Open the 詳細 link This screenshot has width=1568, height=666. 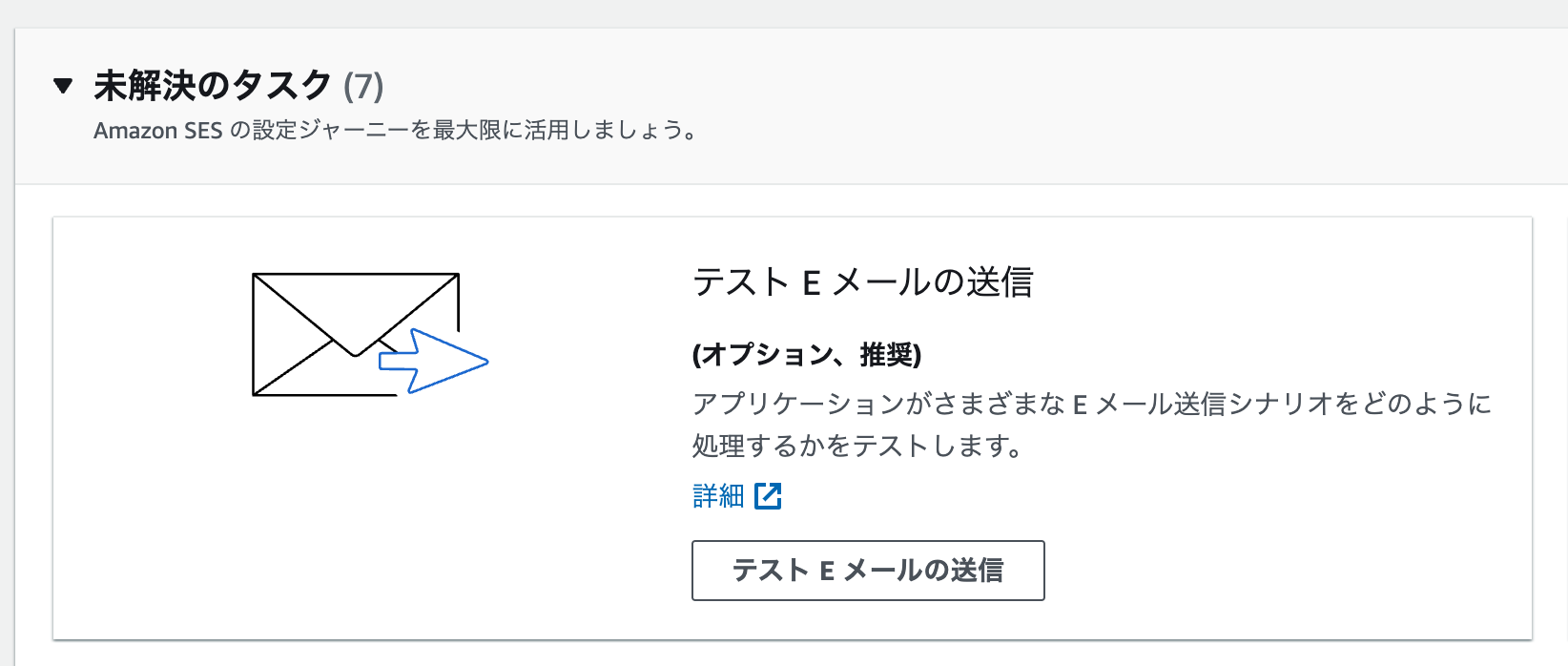click(x=716, y=495)
